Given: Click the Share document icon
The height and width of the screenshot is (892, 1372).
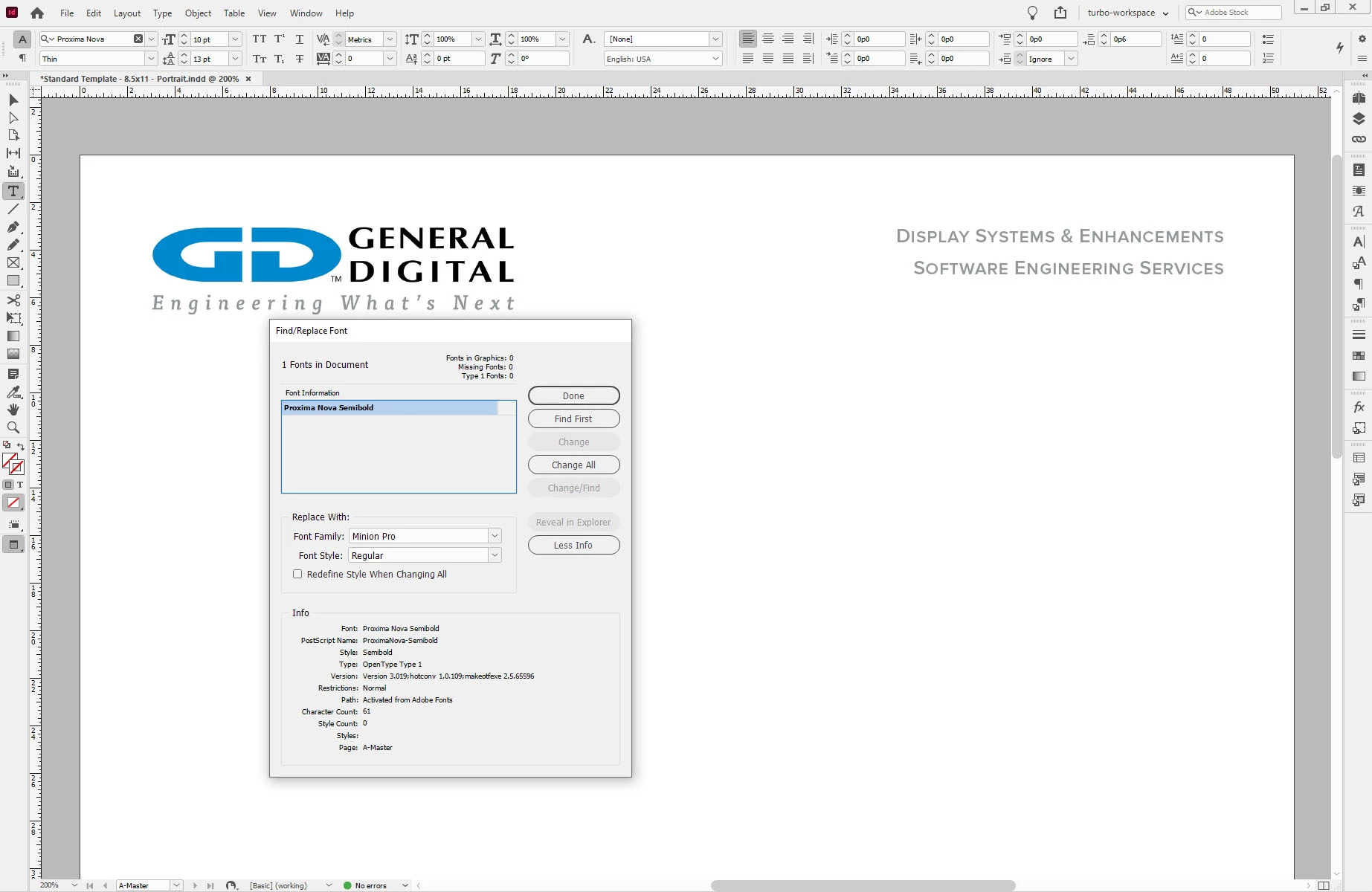Looking at the screenshot, I should click(x=1060, y=13).
